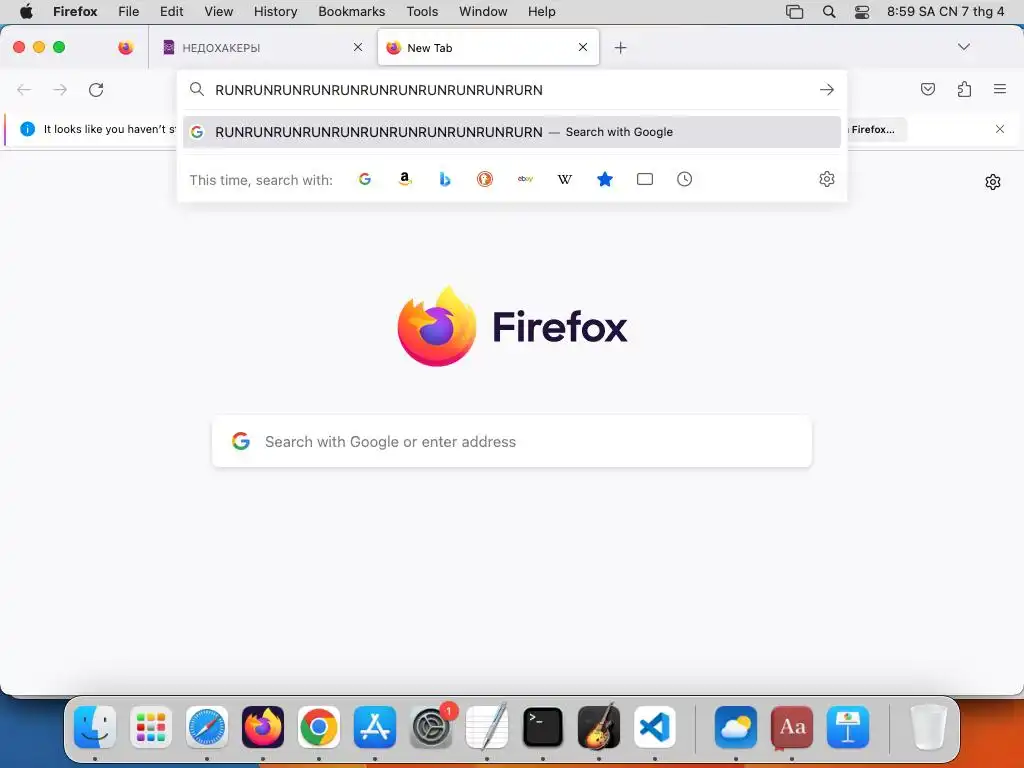Search history using the clock icon

click(684, 179)
